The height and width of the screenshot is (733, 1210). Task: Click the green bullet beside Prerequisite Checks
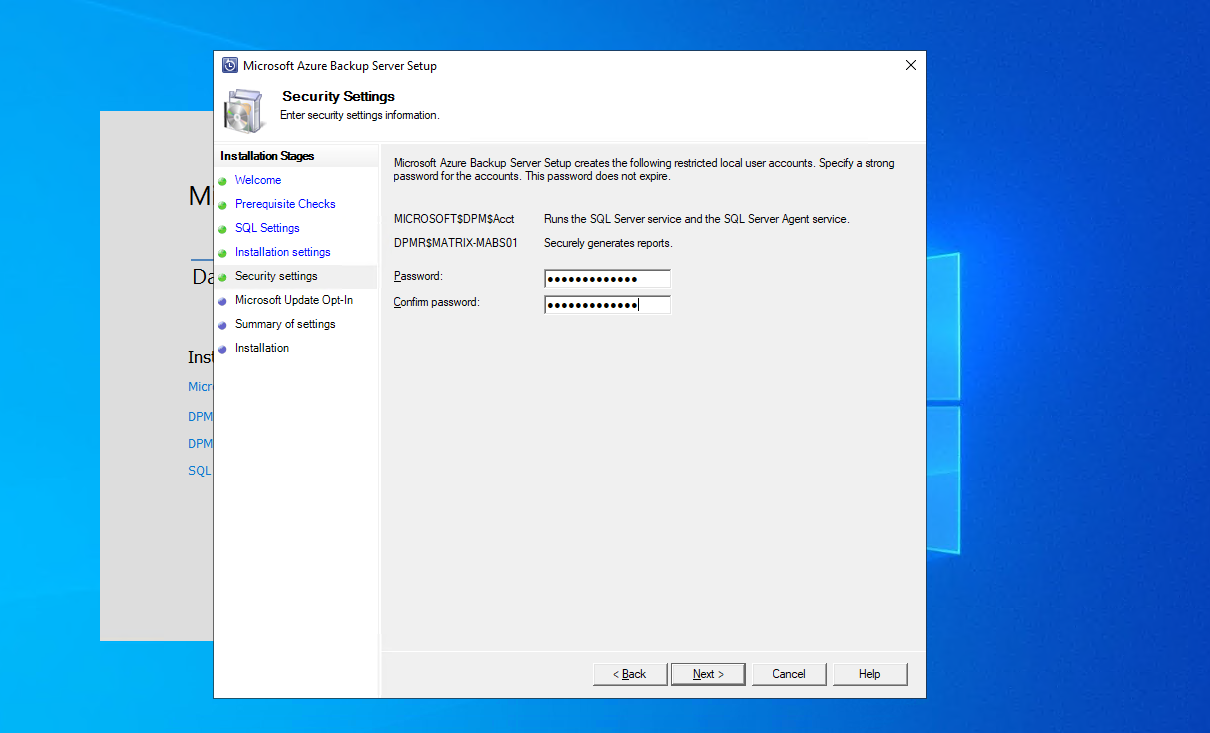click(x=222, y=205)
